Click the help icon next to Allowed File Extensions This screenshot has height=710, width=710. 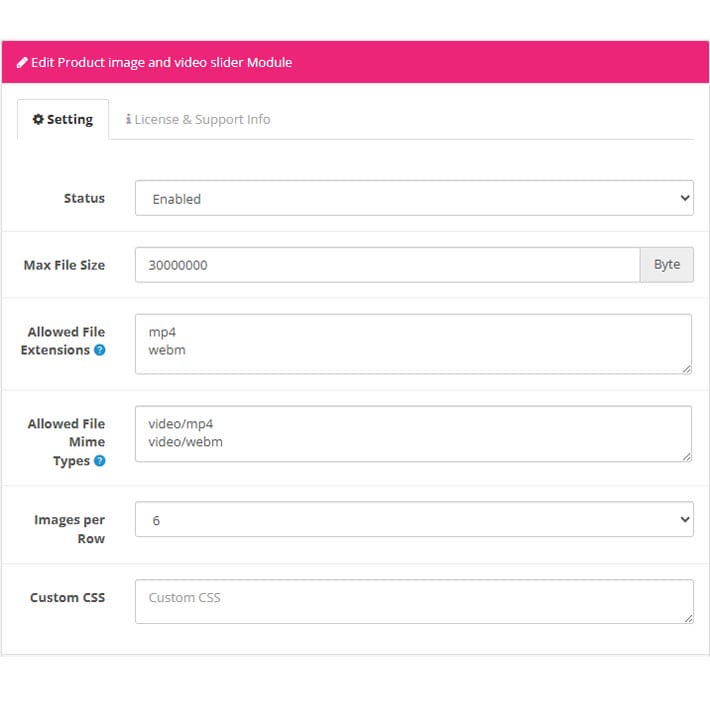pos(99,350)
